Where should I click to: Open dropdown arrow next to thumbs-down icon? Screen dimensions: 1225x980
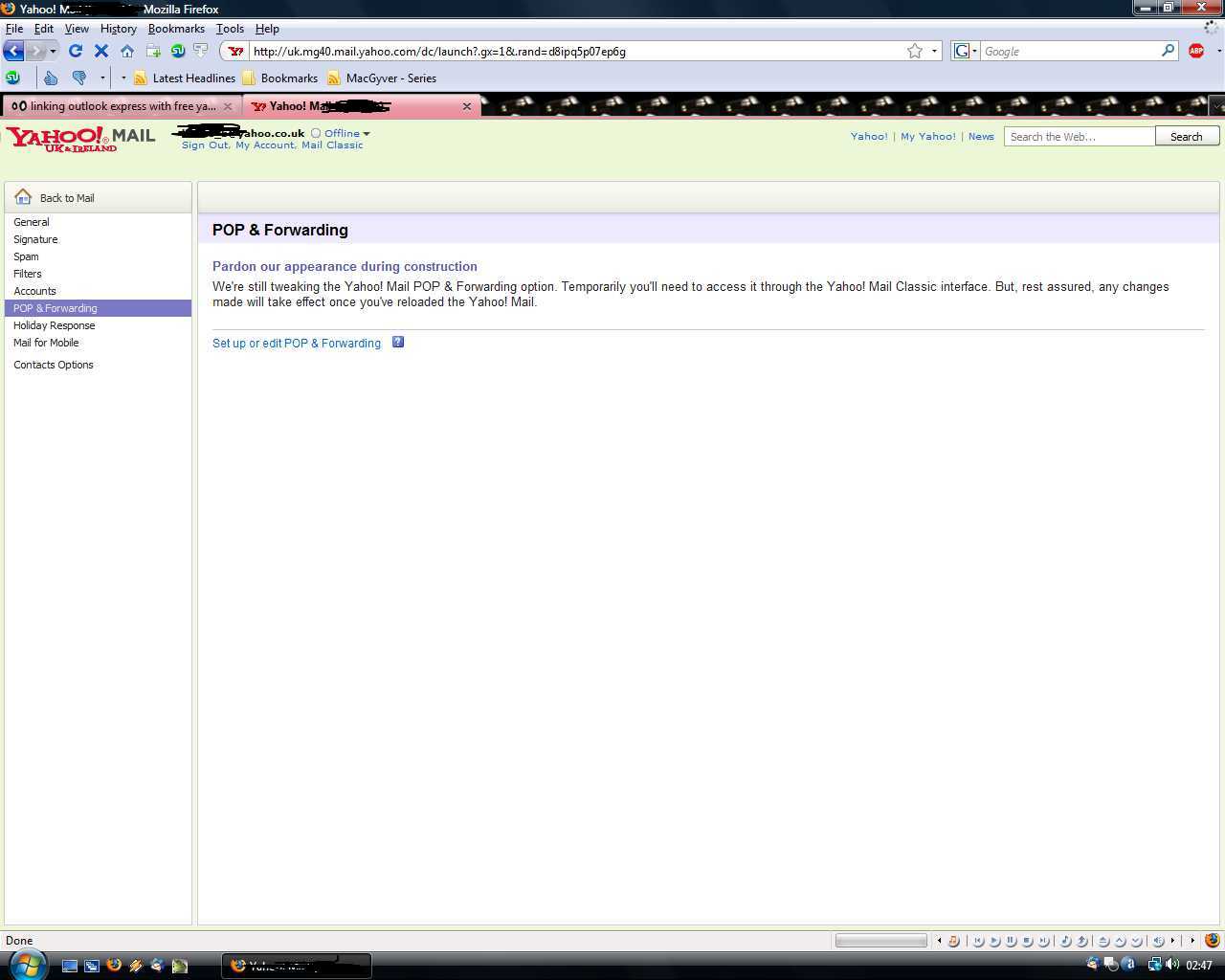coord(102,78)
